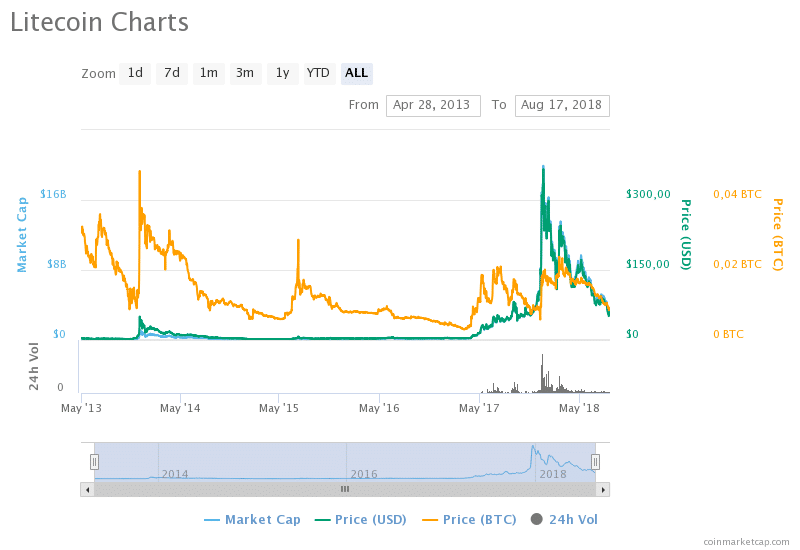
Task: Click the navigator scrollbar right arrow
Action: coord(603,490)
